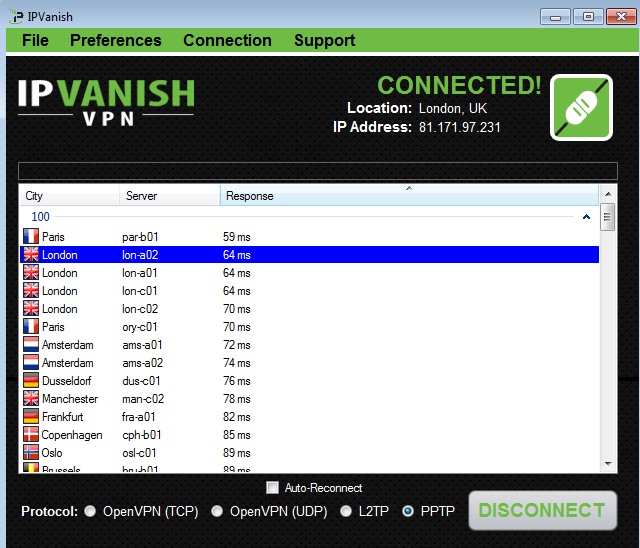Click the CONNECTED! status text
Screen dimensions: 640x548
459,85
